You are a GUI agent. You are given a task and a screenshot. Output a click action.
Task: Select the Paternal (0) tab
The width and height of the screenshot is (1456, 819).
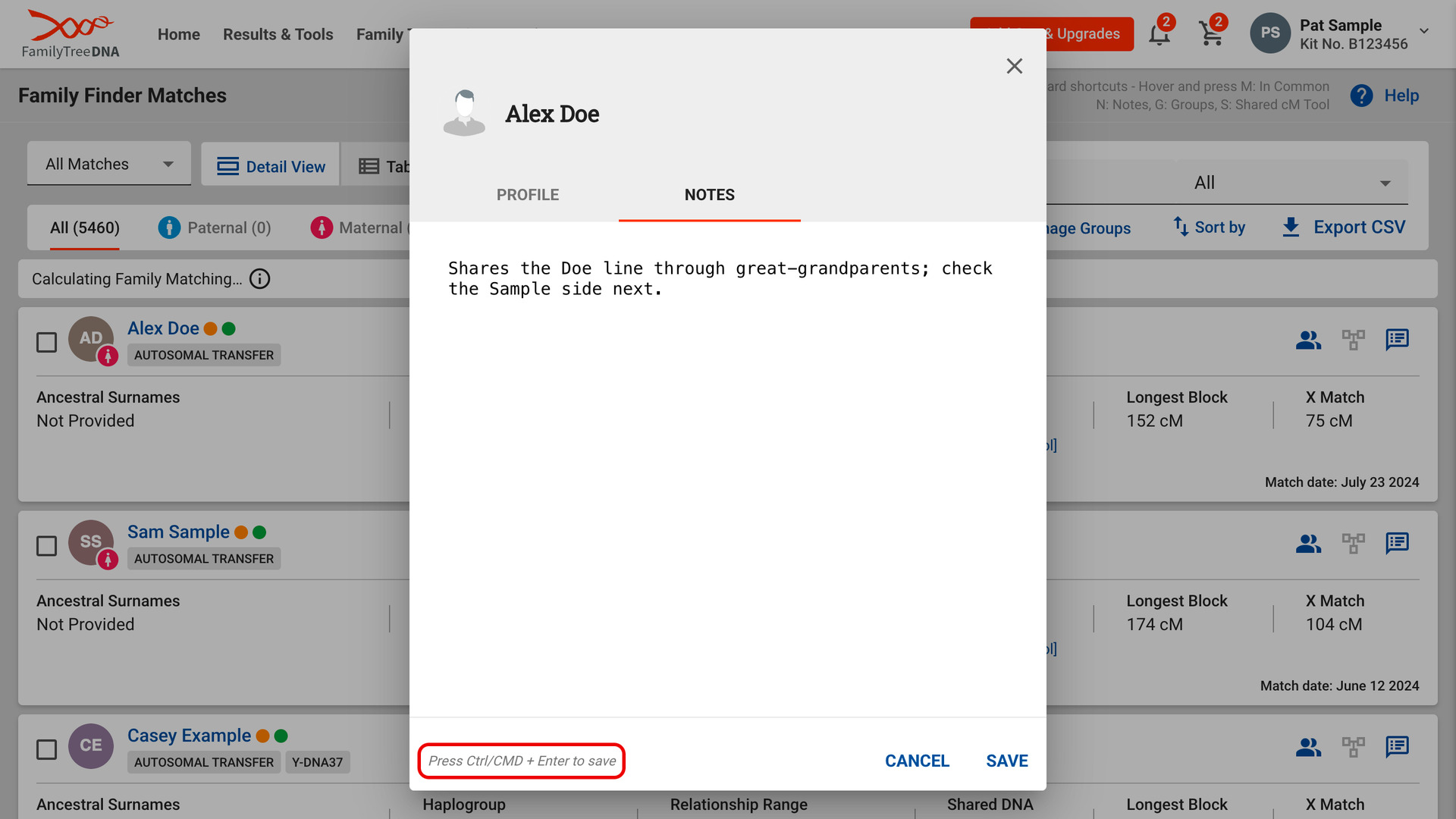(x=215, y=228)
